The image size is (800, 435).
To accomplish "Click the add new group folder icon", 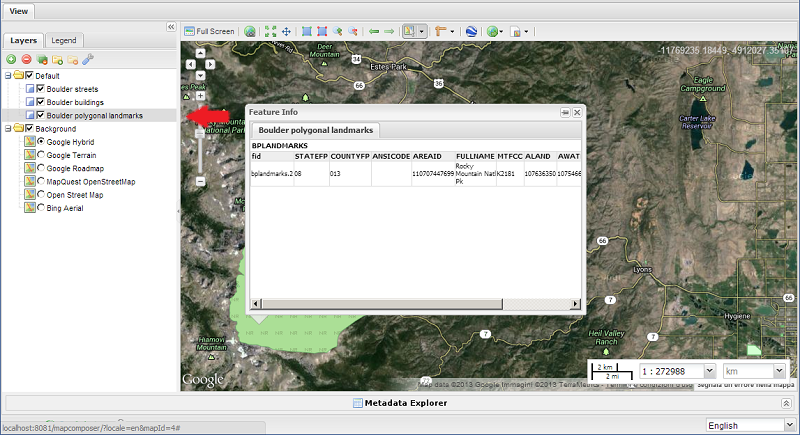I will coord(58,60).
